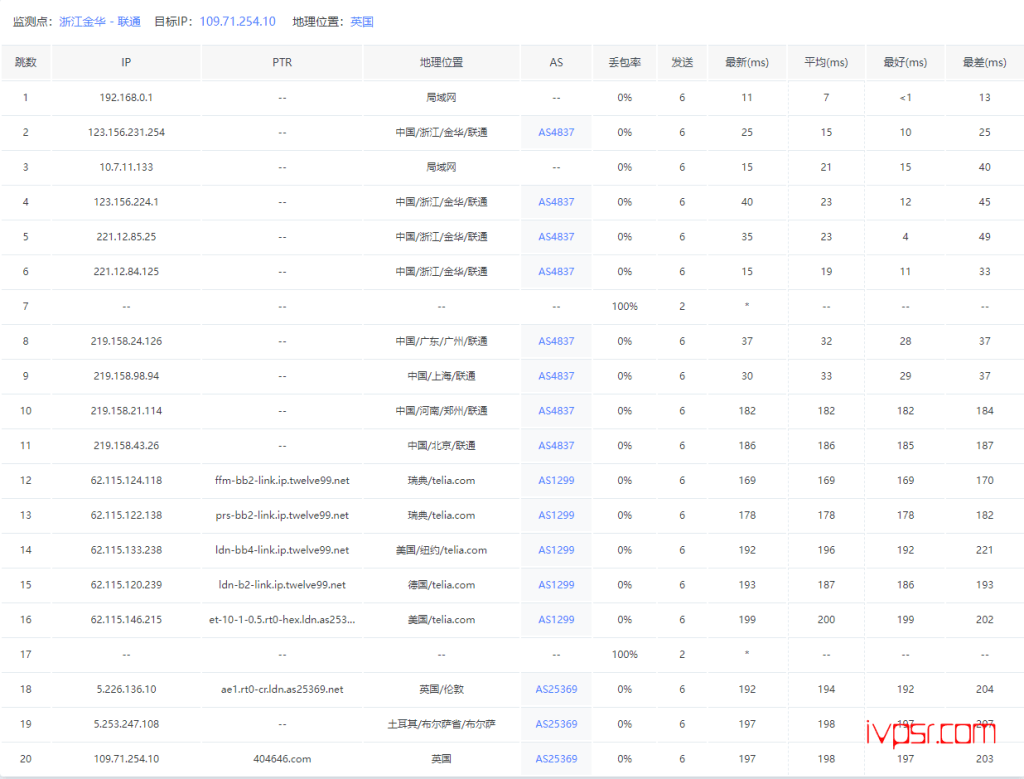Select PTR ldn-bb4-link.ip.twelve99.net

(282, 550)
